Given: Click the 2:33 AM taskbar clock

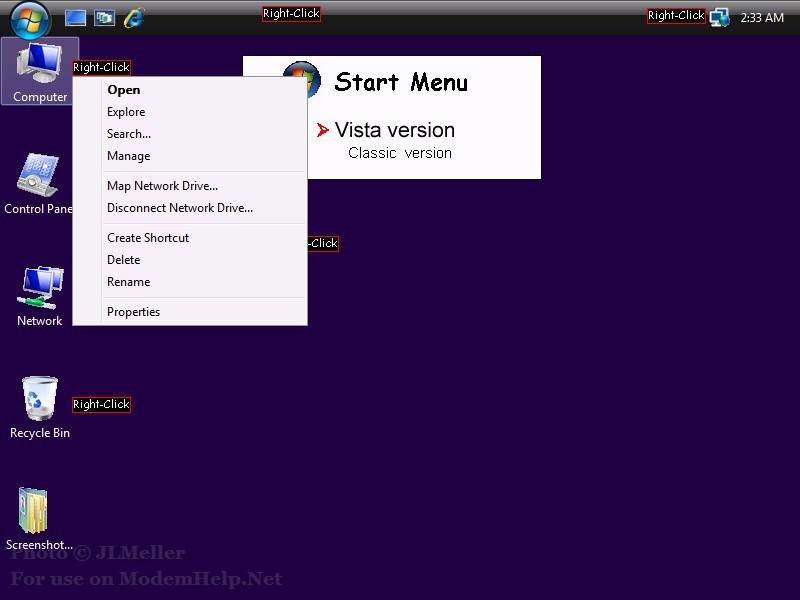Looking at the screenshot, I should coord(762,18).
